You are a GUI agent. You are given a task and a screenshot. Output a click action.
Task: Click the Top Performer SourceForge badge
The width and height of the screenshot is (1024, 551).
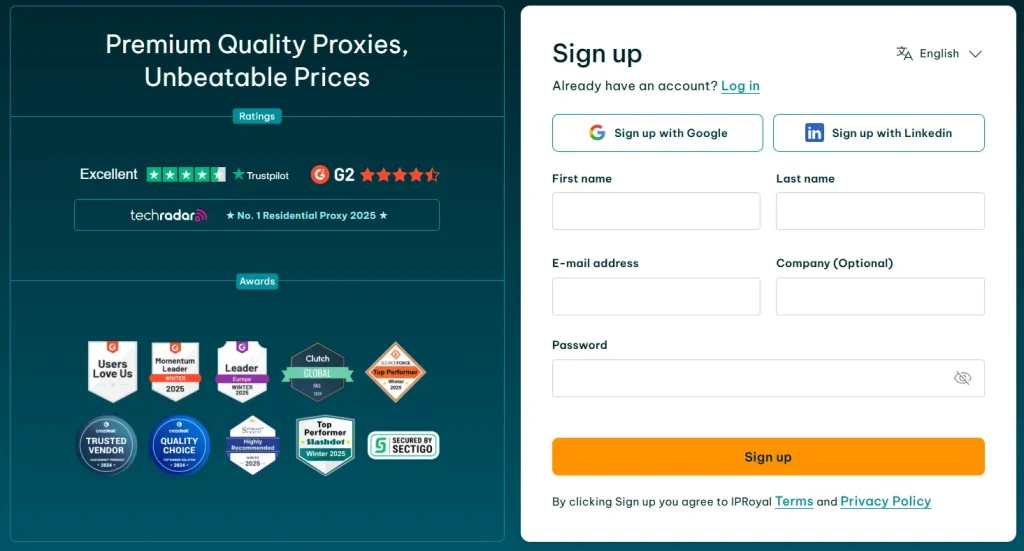395,372
